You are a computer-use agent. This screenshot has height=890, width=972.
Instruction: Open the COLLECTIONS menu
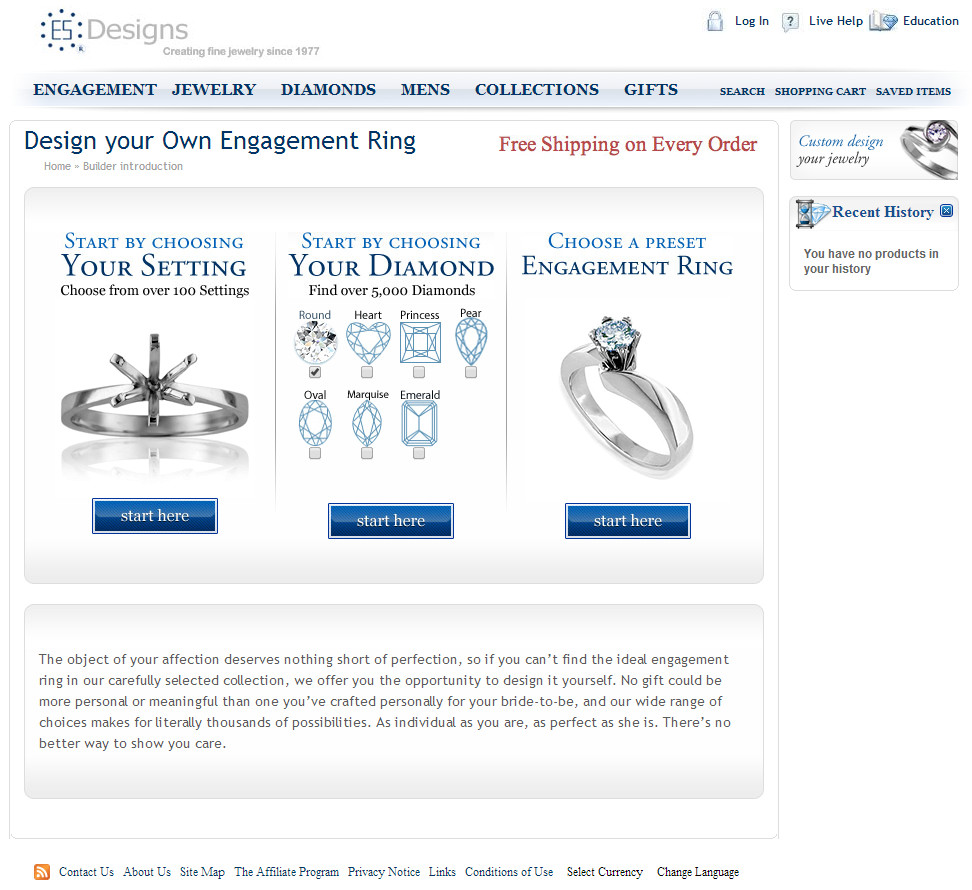(x=537, y=90)
